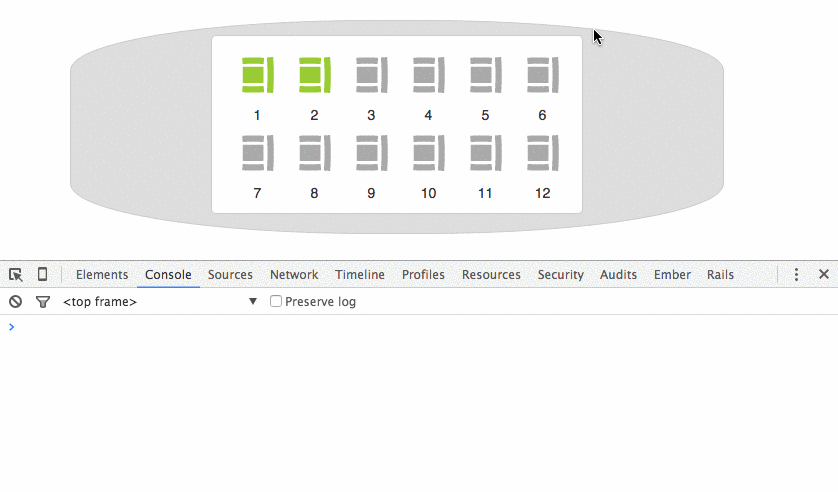Clear the console log icon
The width and height of the screenshot is (838, 492).
point(16,301)
